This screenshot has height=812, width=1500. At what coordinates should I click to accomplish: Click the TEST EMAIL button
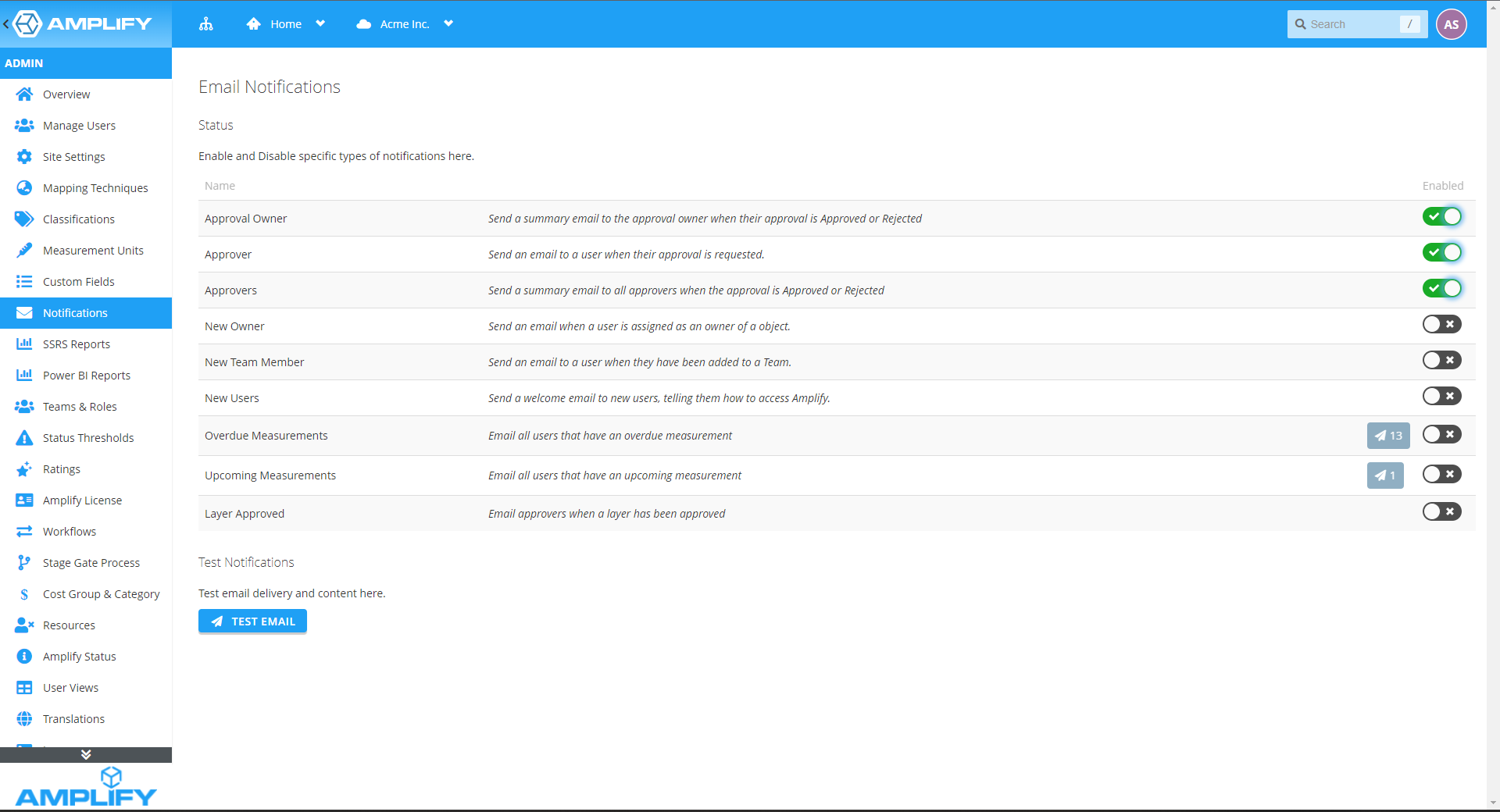[252, 621]
